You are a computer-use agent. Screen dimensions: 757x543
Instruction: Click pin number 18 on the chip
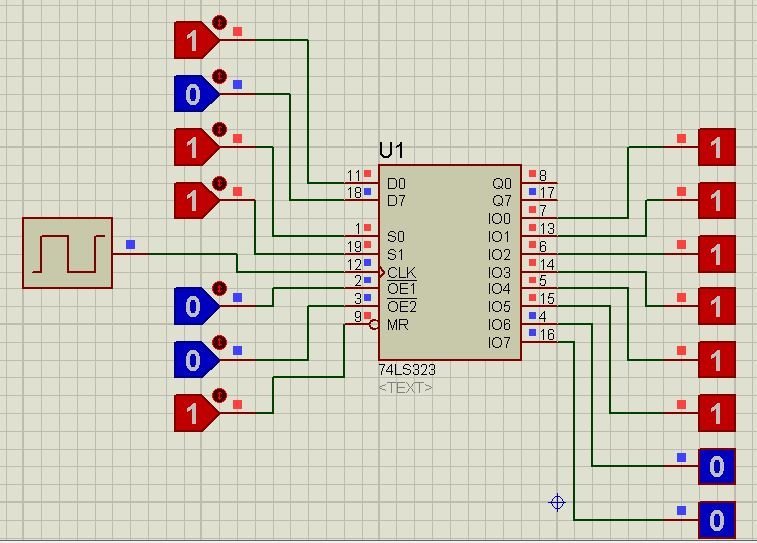(x=354, y=193)
